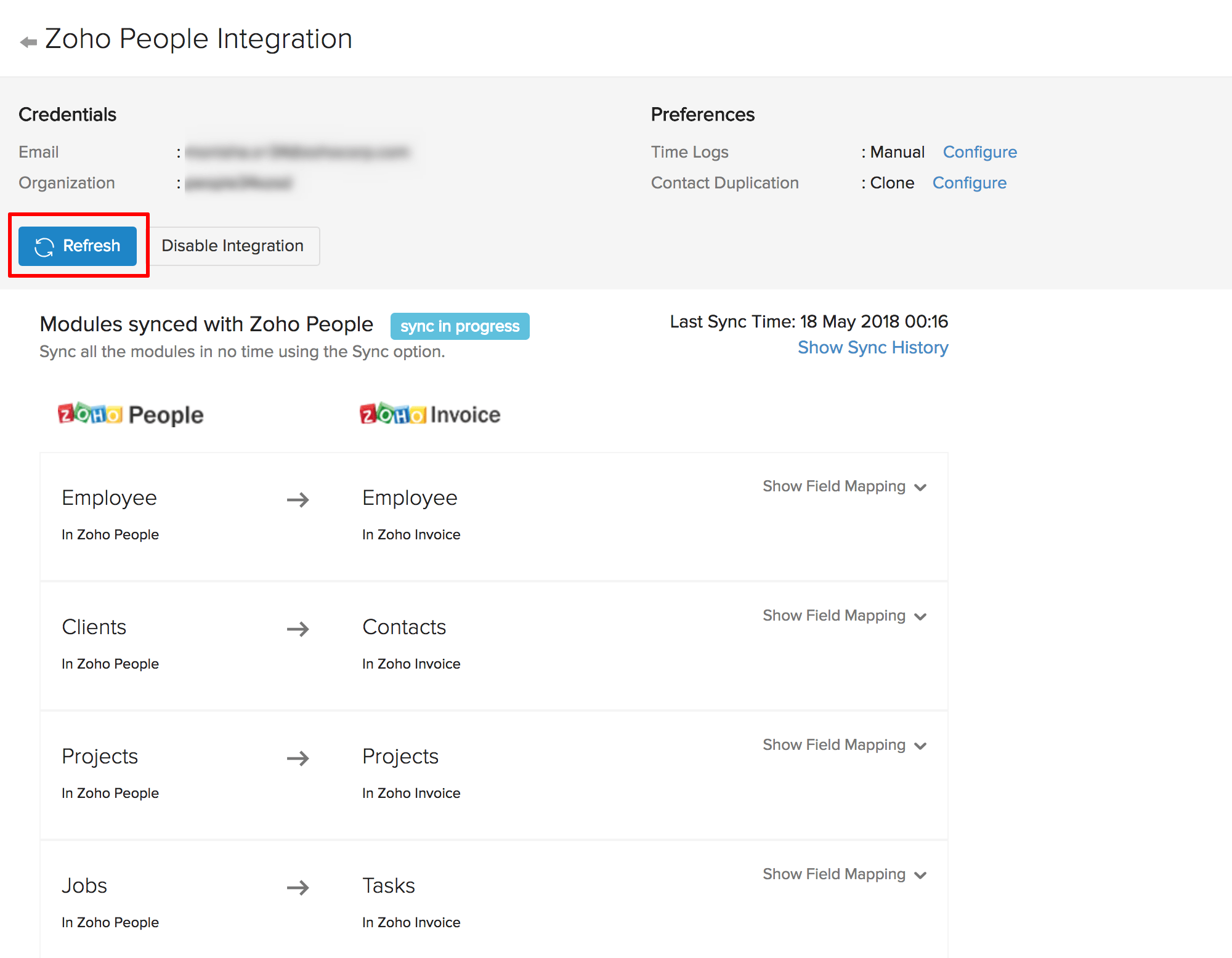Image resolution: width=1232 pixels, height=958 pixels.
Task: Open Show Sync History
Action: (872, 347)
